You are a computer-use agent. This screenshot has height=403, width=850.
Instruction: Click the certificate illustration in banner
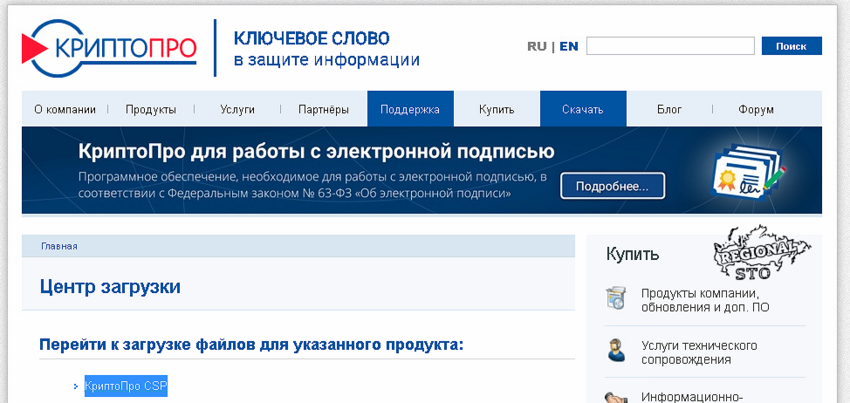[x=749, y=172]
